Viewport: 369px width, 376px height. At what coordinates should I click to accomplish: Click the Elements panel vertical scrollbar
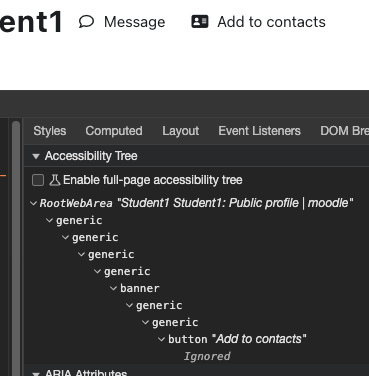click(16, 248)
